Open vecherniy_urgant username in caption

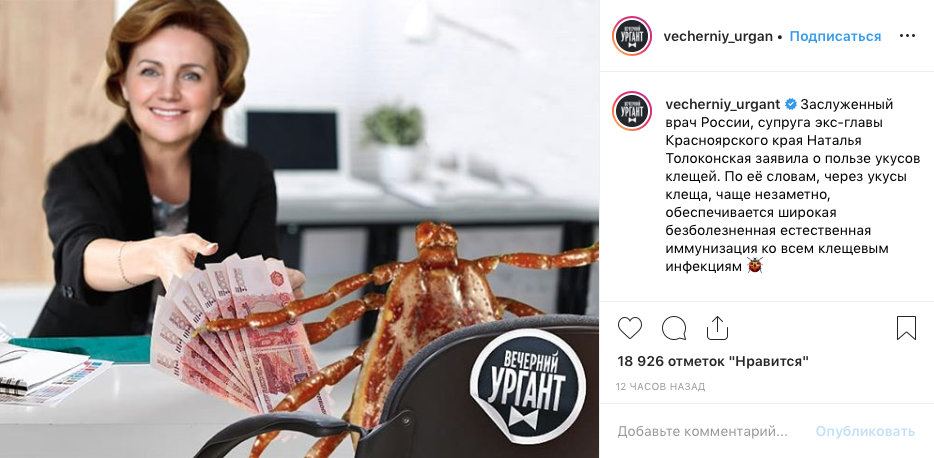click(722, 105)
